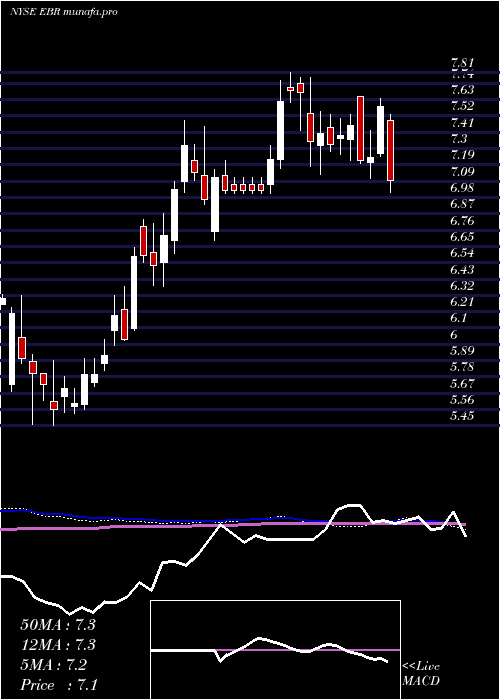Click the tall red candle at the 7.63 level

[360, 129]
